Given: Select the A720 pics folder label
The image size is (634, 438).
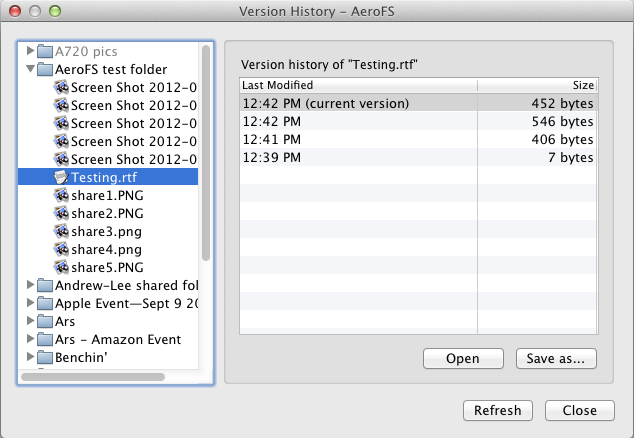Looking at the screenshot, I should pos(86,52).
